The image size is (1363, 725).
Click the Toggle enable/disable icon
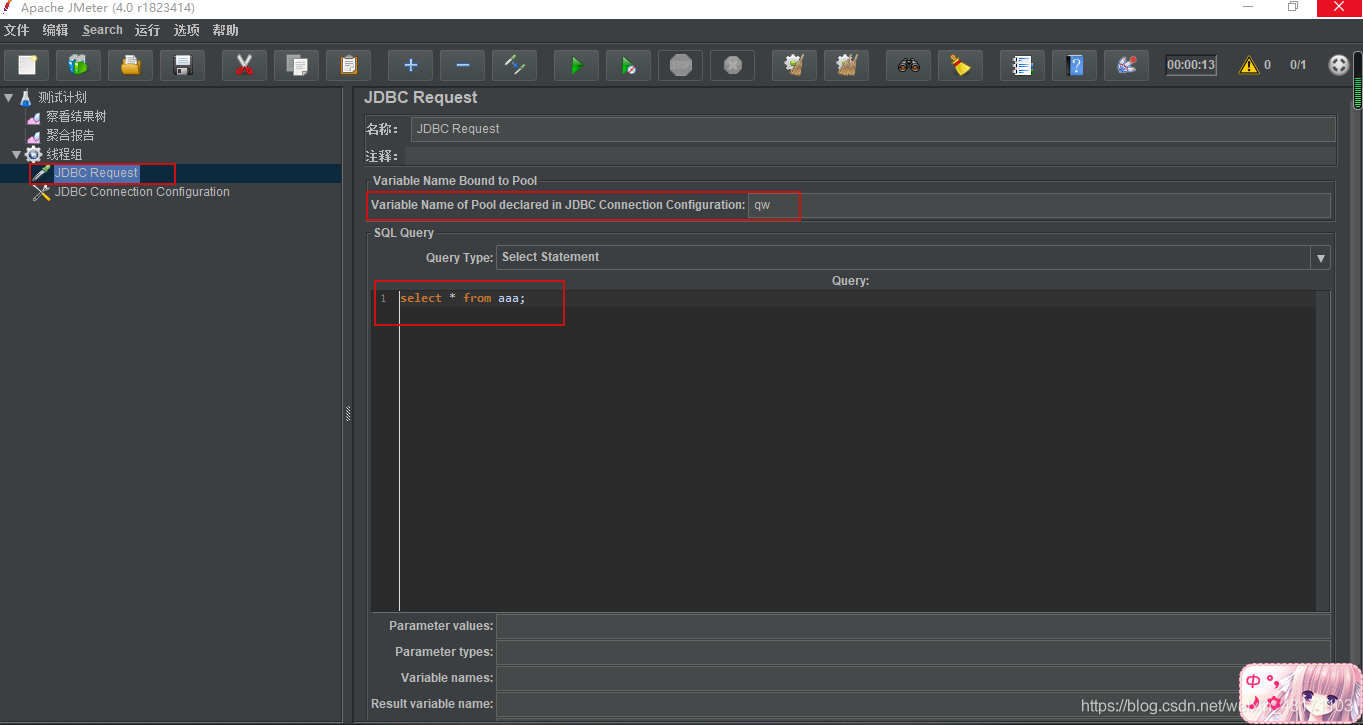click(x=514, y=65)
